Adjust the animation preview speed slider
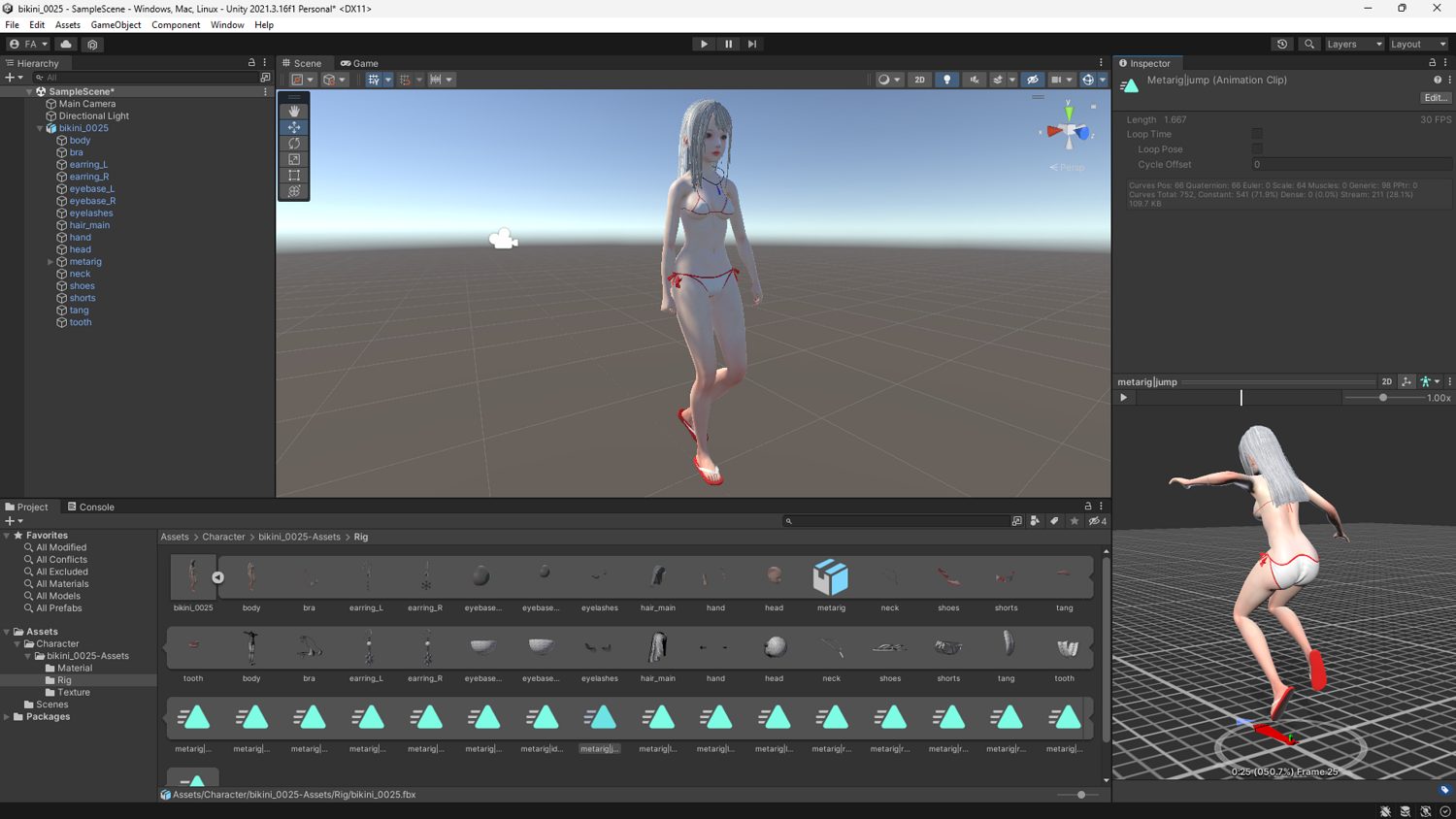This screenshot has height=819, width=1456. pyautogui.click(x=1383, y=398)
